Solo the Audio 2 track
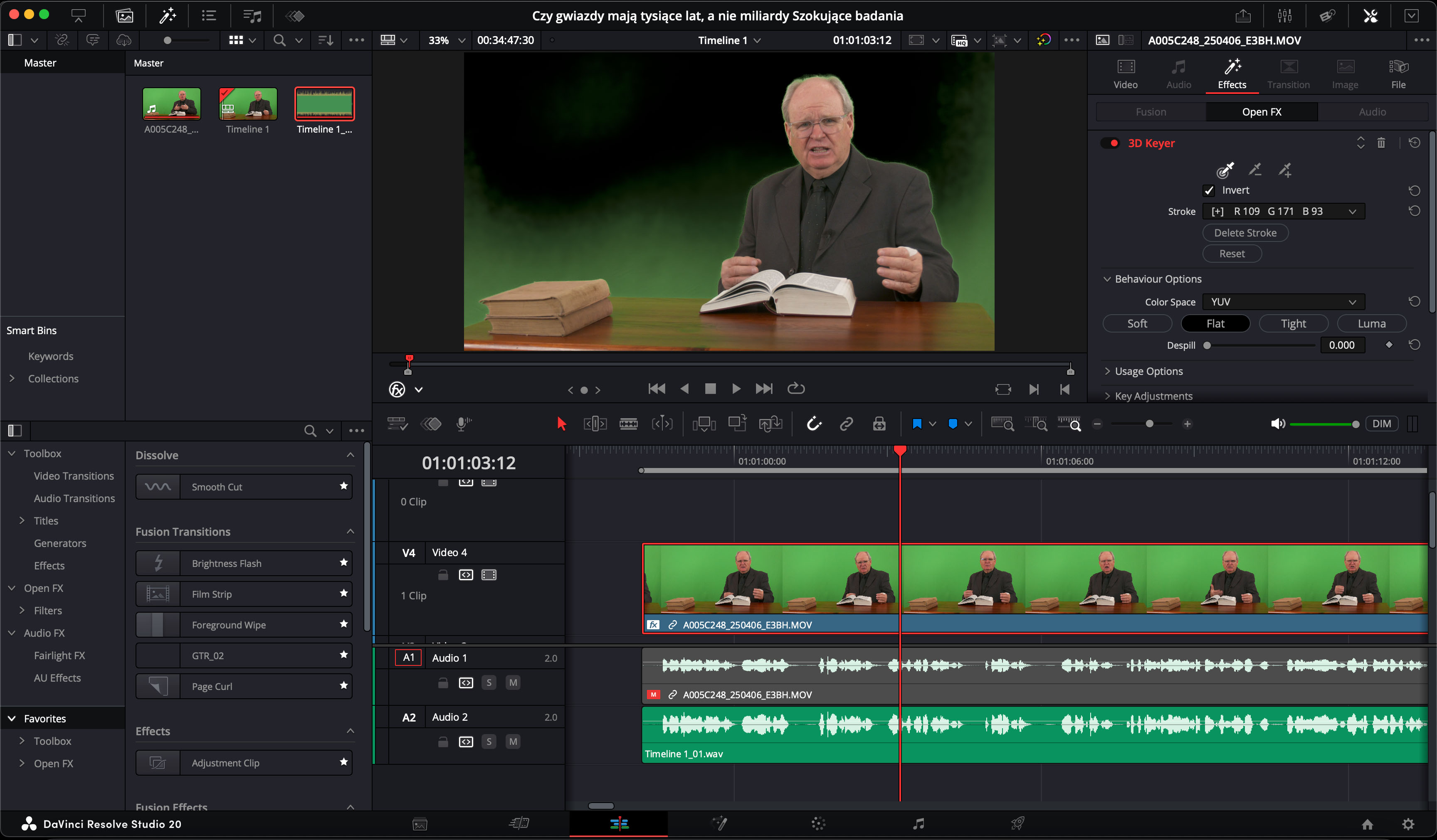This screenshot has height=840, width=1437. tap(489, 741)
